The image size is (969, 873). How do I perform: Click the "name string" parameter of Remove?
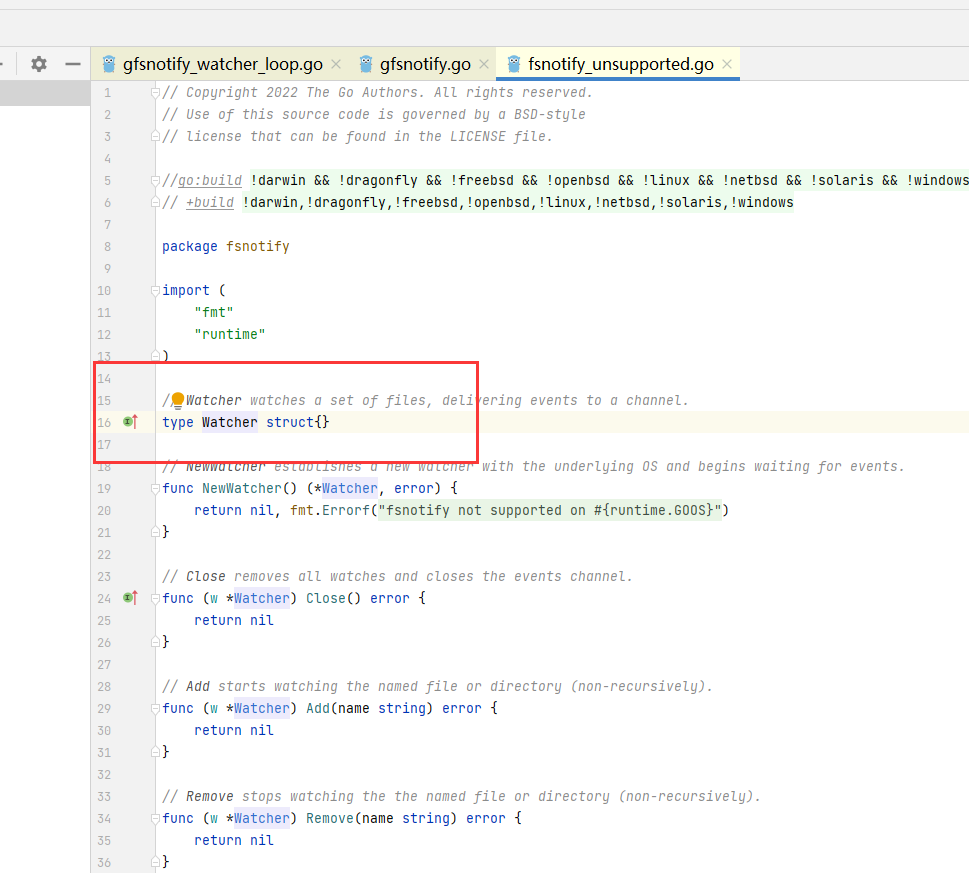(x=406, y=819)
